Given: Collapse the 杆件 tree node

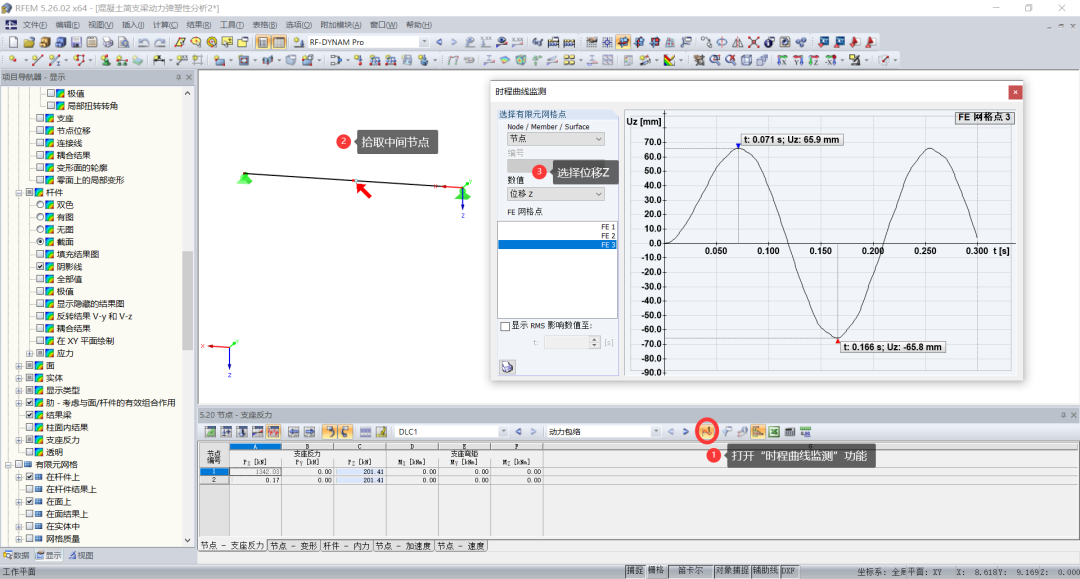Looking at the screenshot, I should (x=19, y=193).
